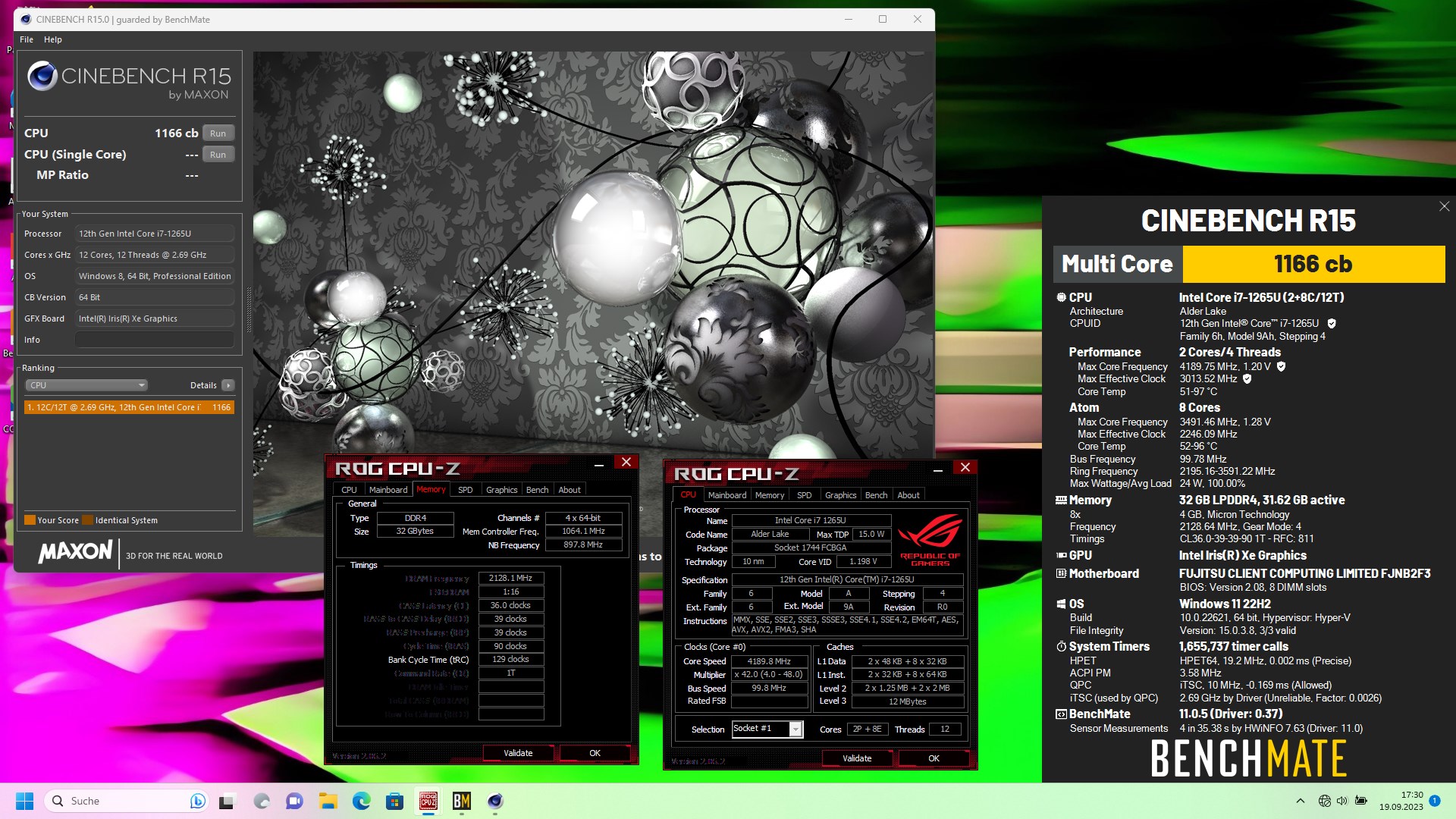Click the Info input field in Your System
Viewport: 1456px width, 819px height.
[x=154, y=340]
